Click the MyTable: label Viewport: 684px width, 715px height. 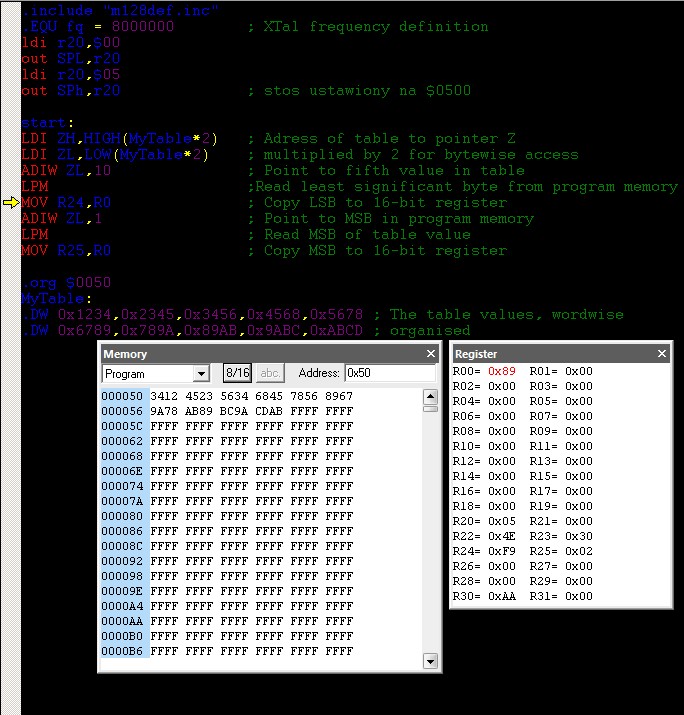(x=57, y=299)
